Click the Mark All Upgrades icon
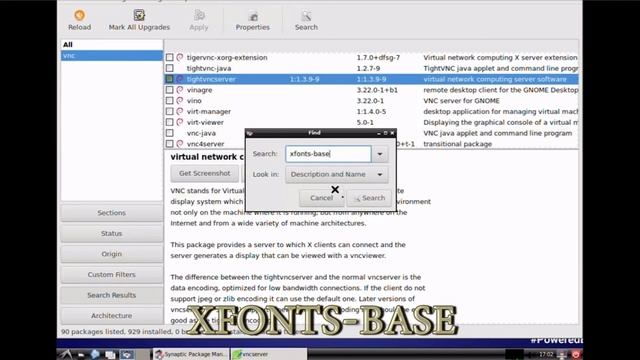This screenshot has height=360, width=640. coord(139,16)
